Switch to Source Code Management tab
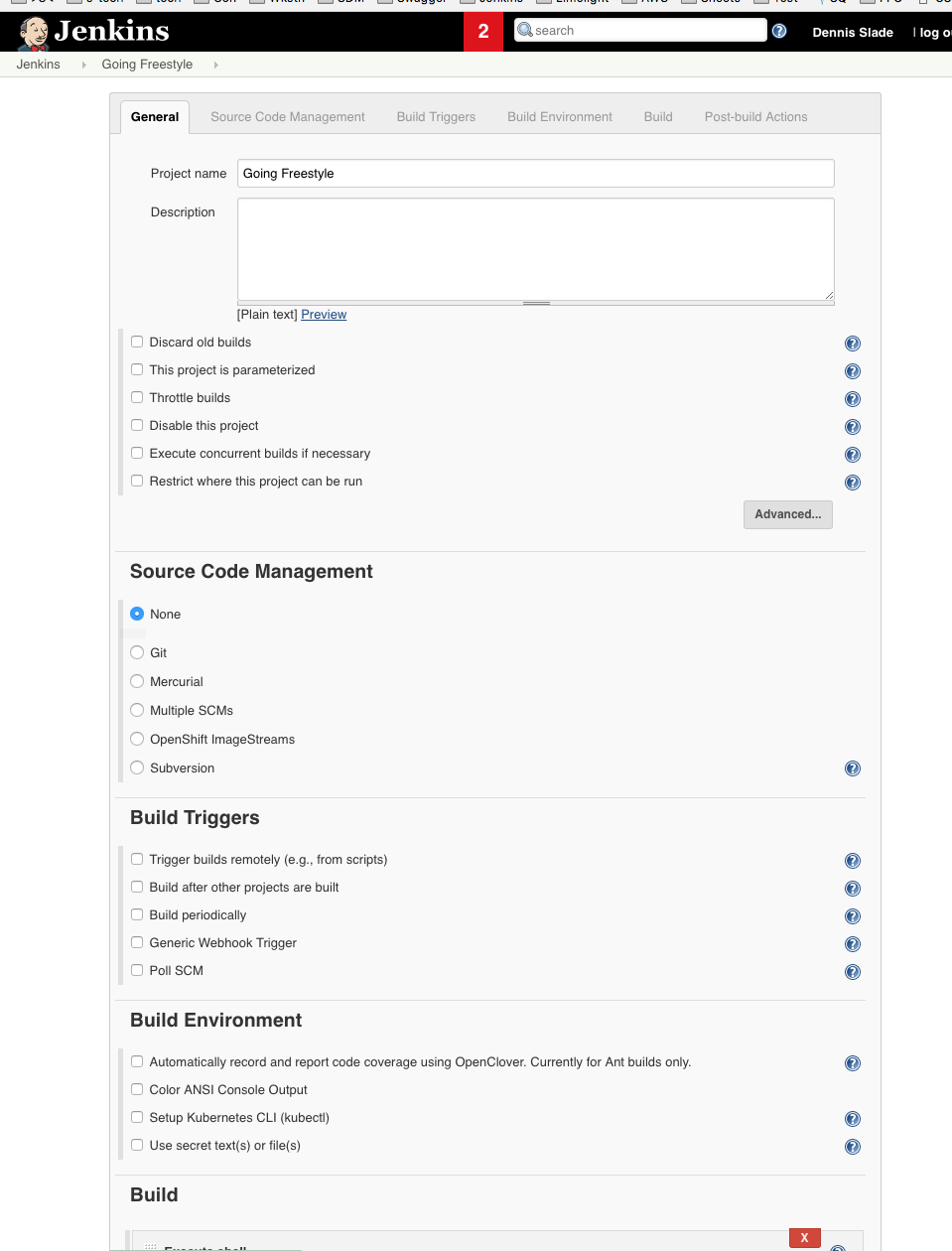Image resolution: width=952 pixels, height=1251 pixels. click(x=288, y=117)
